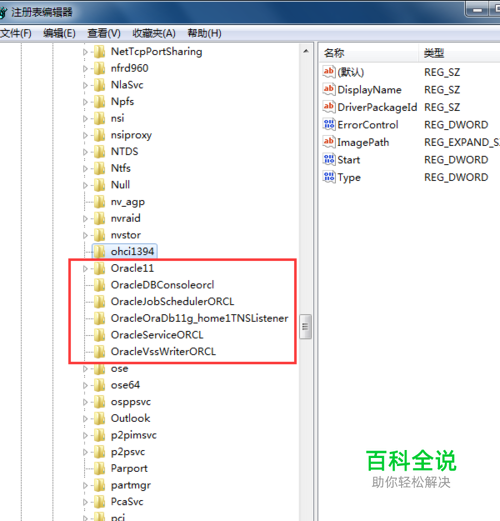Click the Ntfs folder icon

(x=99, y=168)
